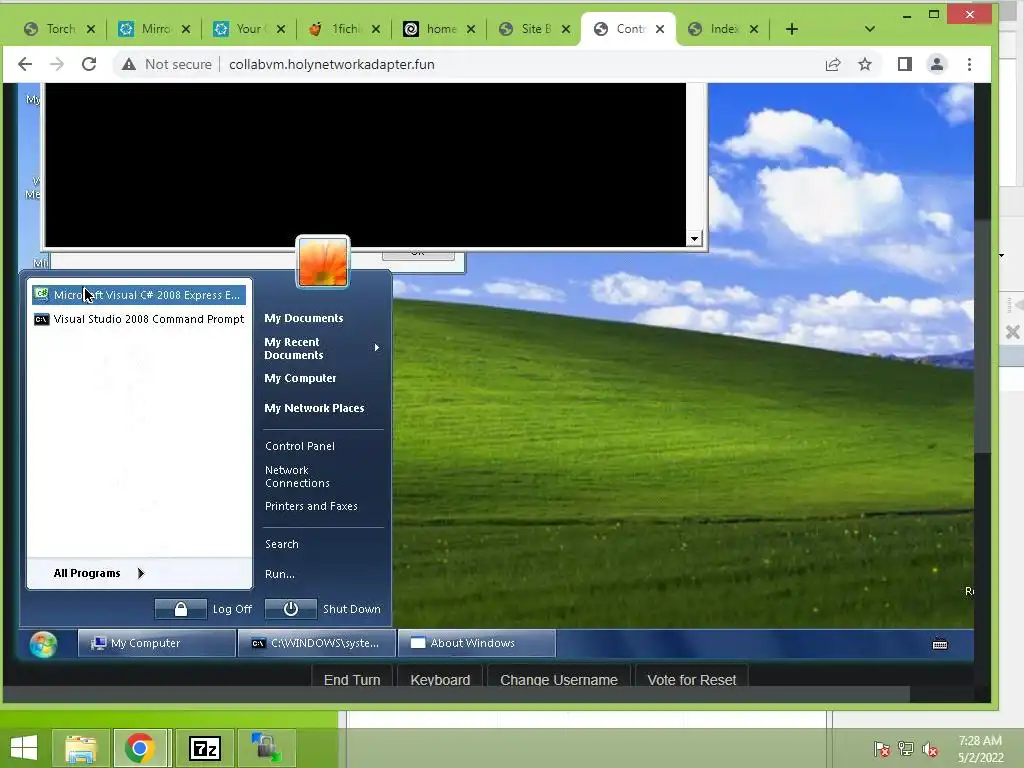Screen dimensions: 1024x768
Task: Click the Visual C# Express icon in start menu
Action: [x=41, y=295]
